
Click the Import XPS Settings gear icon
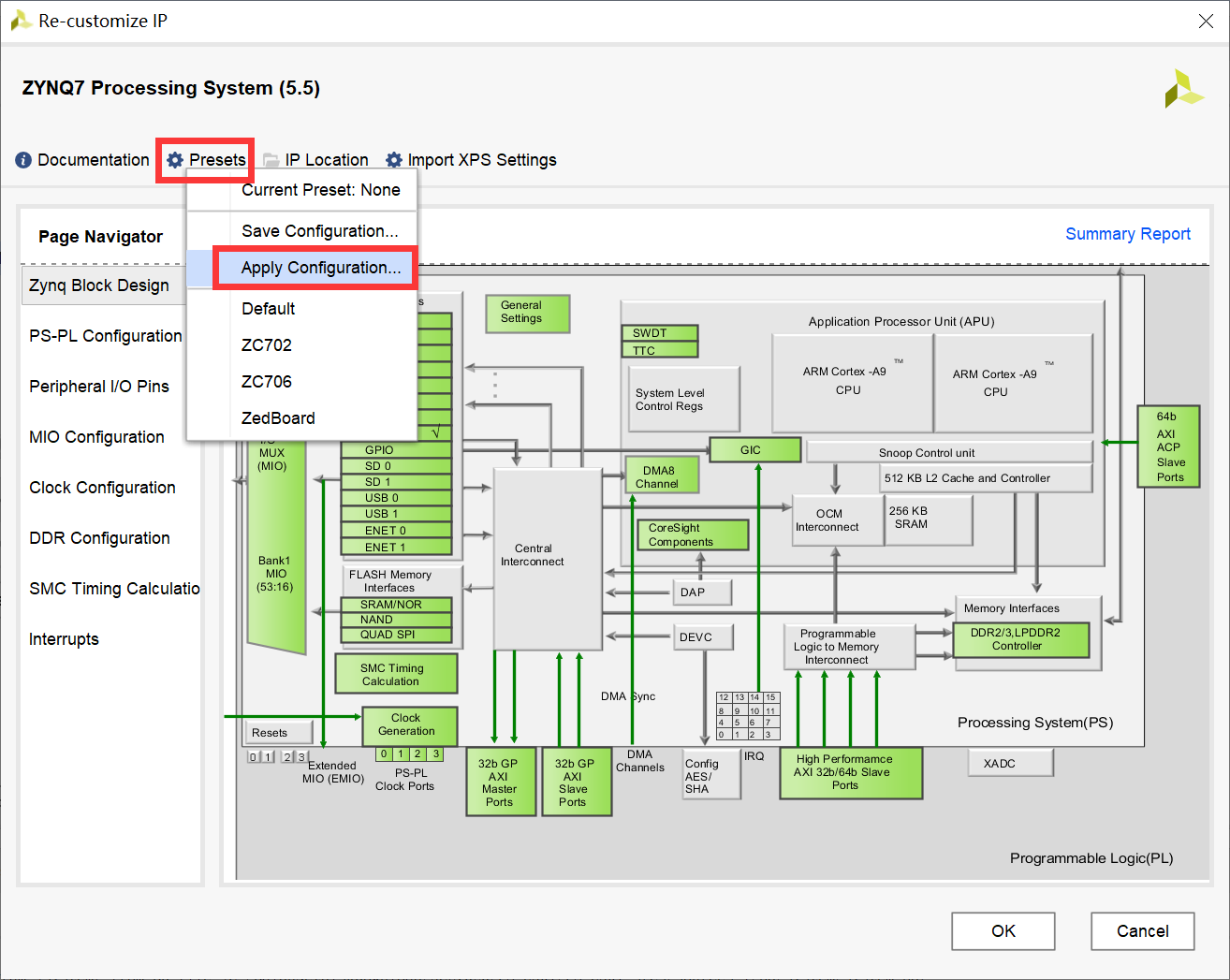click(394, 160)
